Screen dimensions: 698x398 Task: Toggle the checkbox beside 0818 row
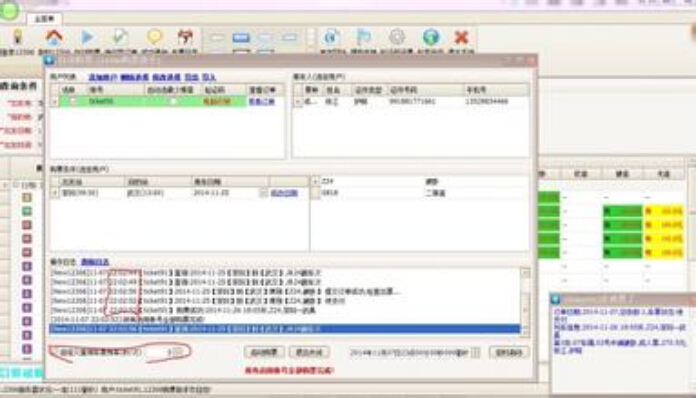[315, 193]
